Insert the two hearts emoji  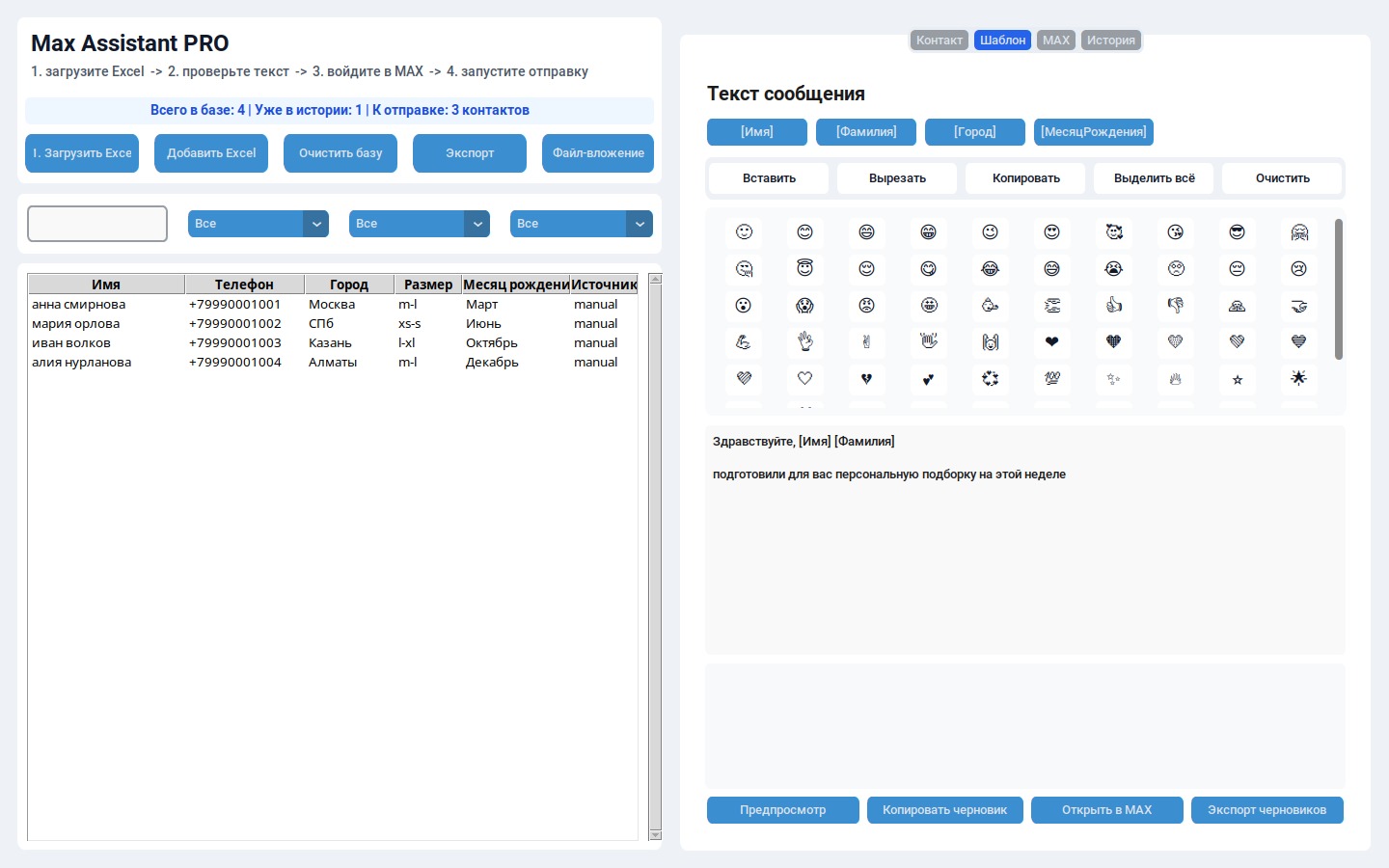click(929, 379)
